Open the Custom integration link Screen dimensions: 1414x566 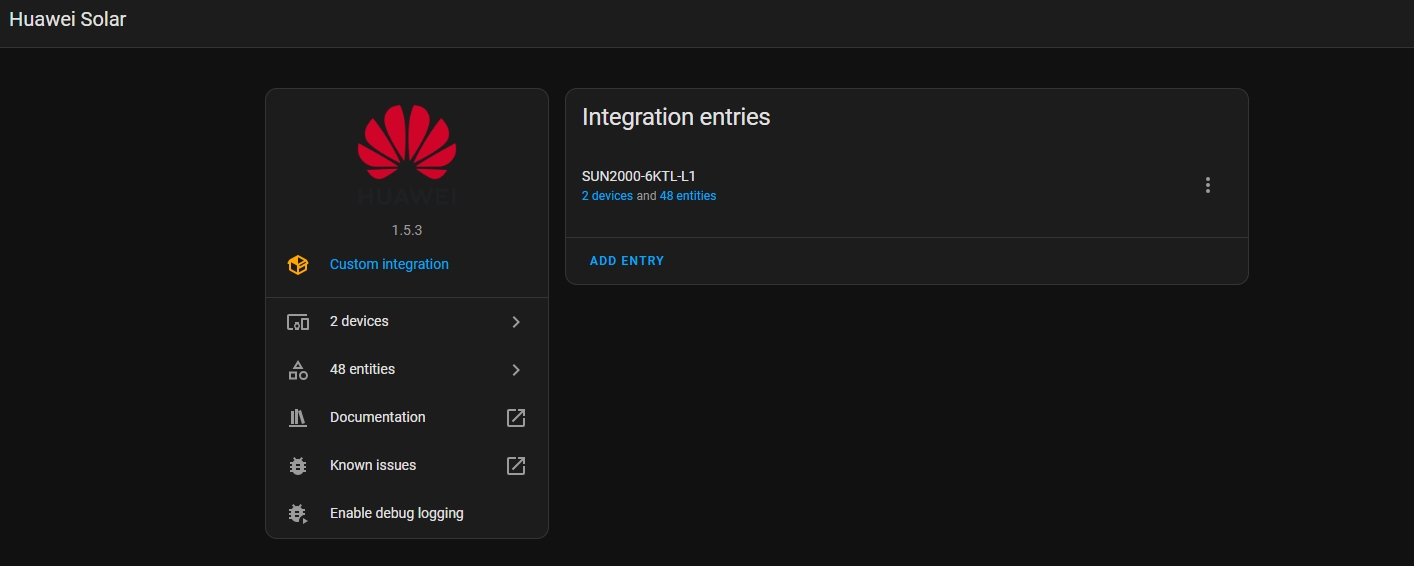tap(389, 265)
